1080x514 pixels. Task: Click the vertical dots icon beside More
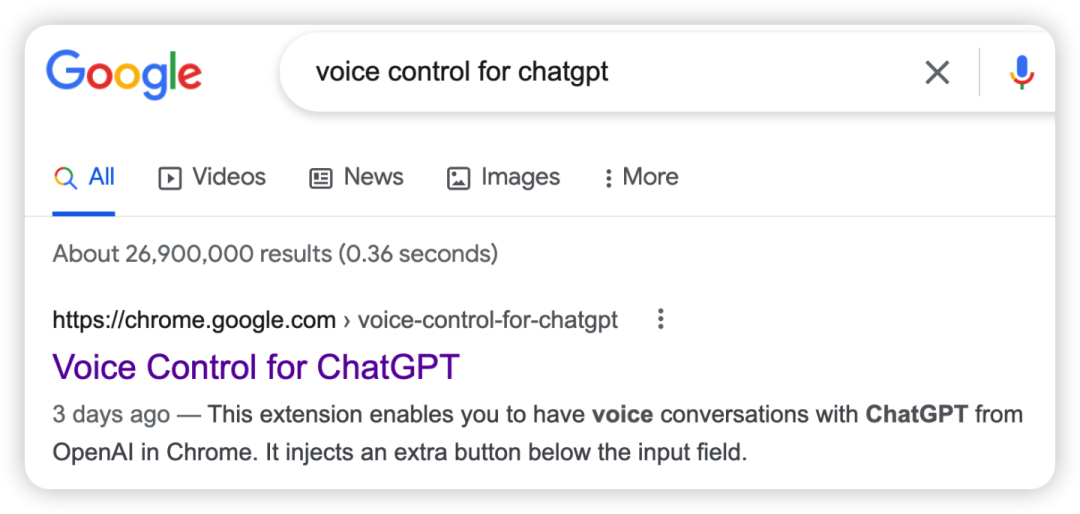[608, 178]
